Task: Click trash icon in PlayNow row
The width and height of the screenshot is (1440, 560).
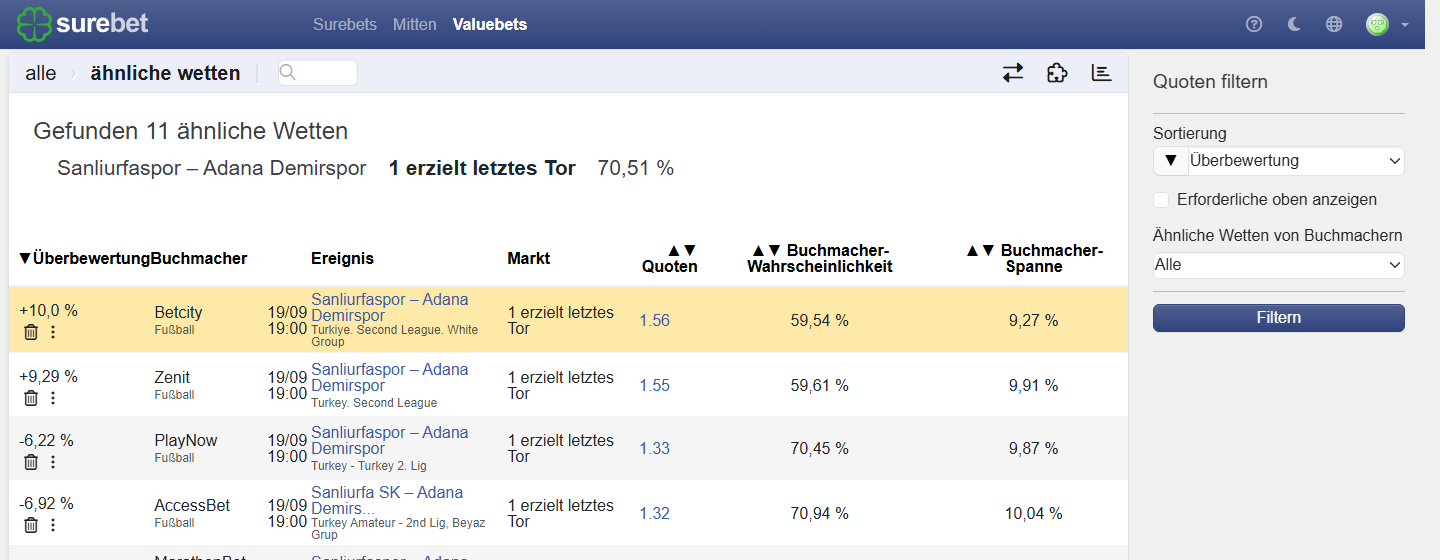Action: coord(31,462)
